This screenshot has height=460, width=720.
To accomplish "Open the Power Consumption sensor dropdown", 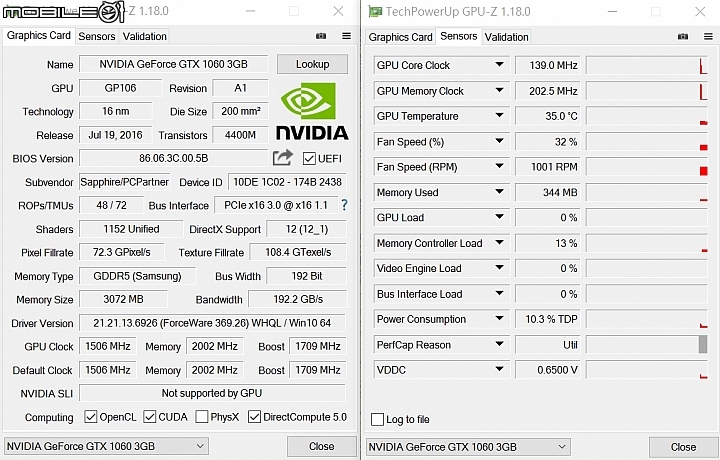I will pos(499,319).
